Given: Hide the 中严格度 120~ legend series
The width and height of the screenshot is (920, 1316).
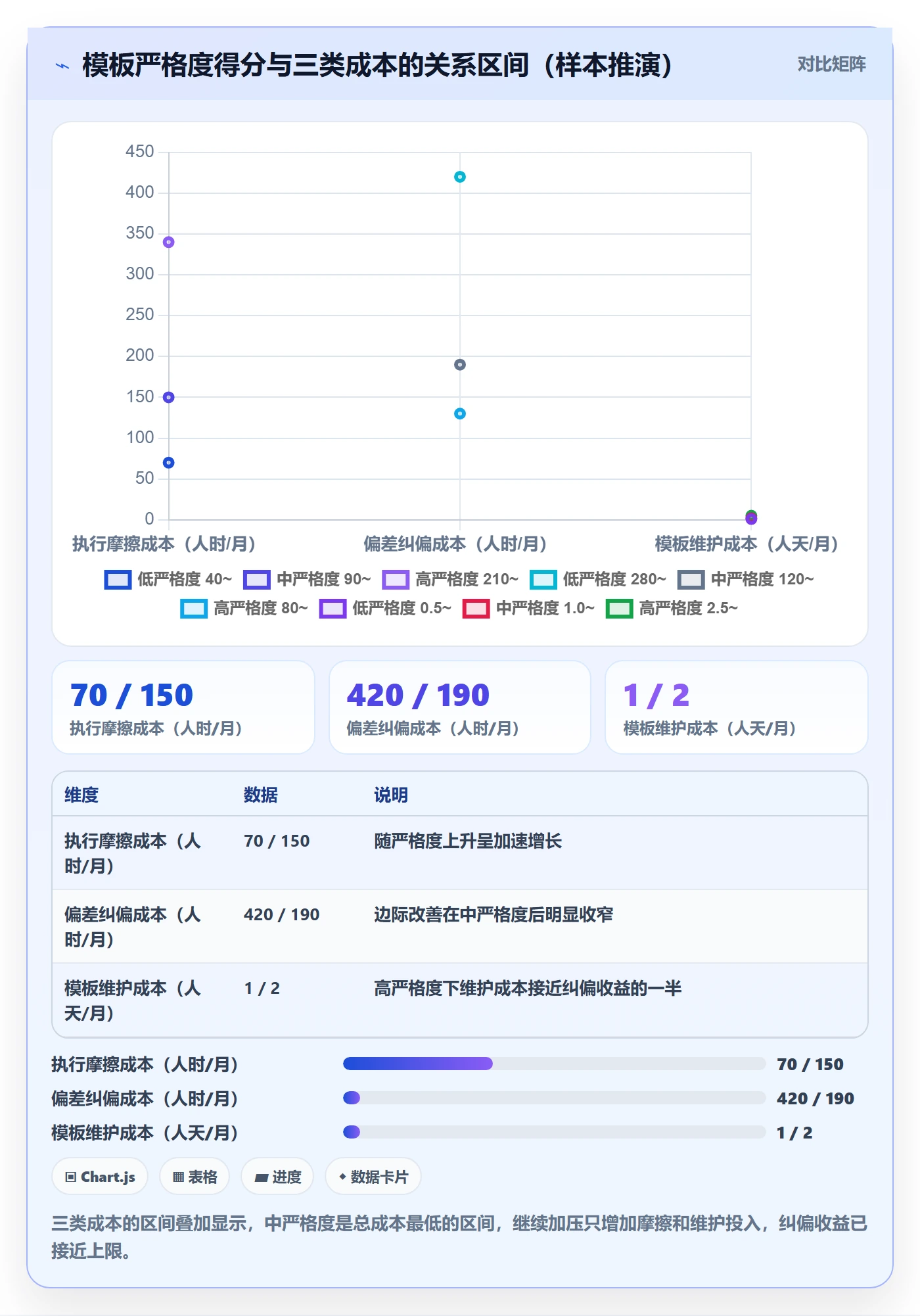Looking at the screenshot, I should click(746, 579).
